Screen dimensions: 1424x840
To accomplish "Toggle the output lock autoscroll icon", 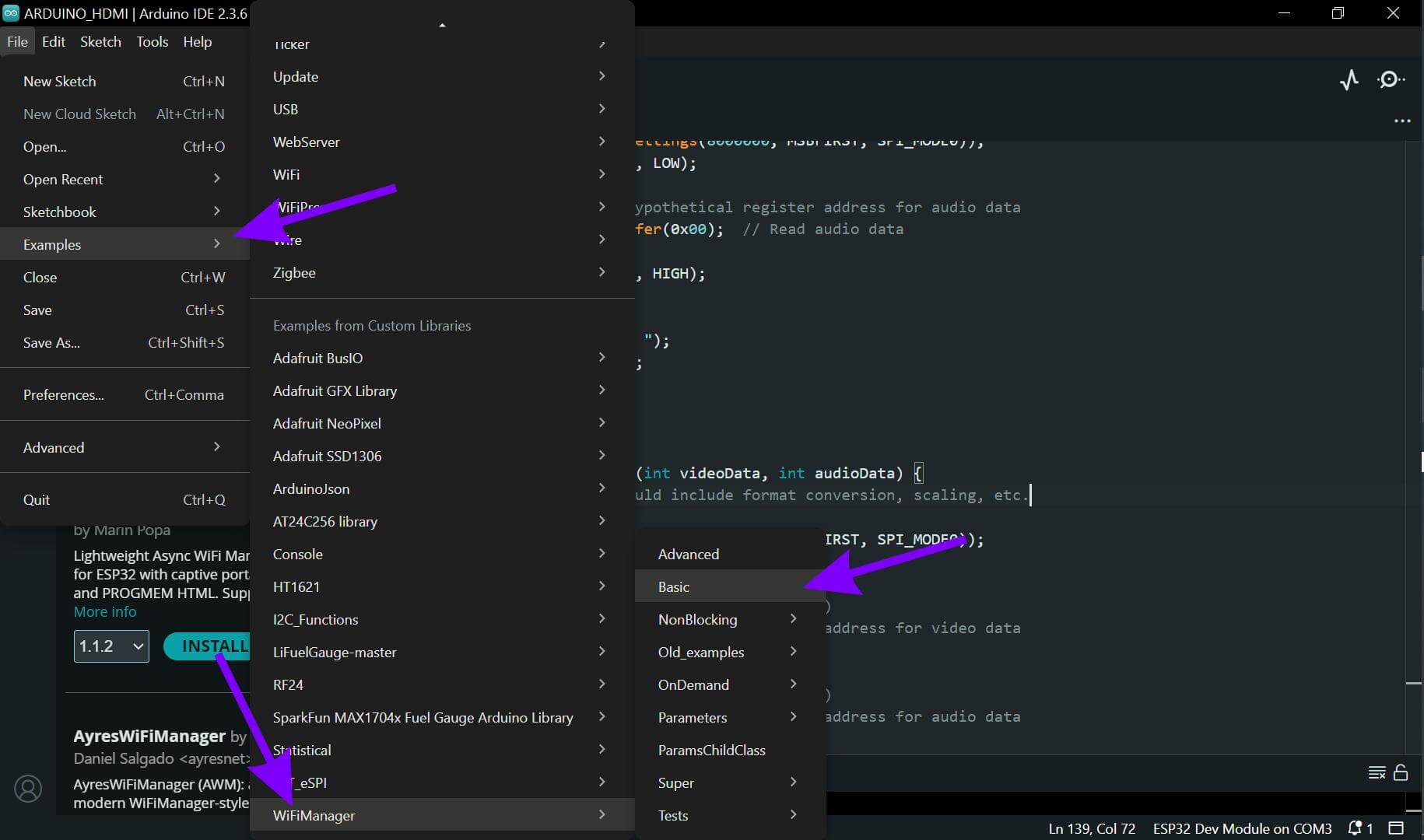I will (x=1401, y=772).
